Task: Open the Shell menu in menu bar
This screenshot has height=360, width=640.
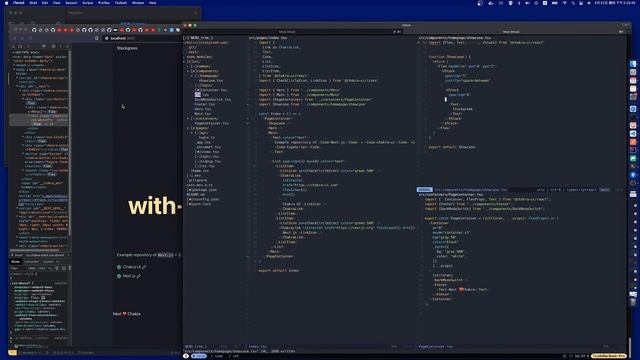Action: [x=33, y=3]
